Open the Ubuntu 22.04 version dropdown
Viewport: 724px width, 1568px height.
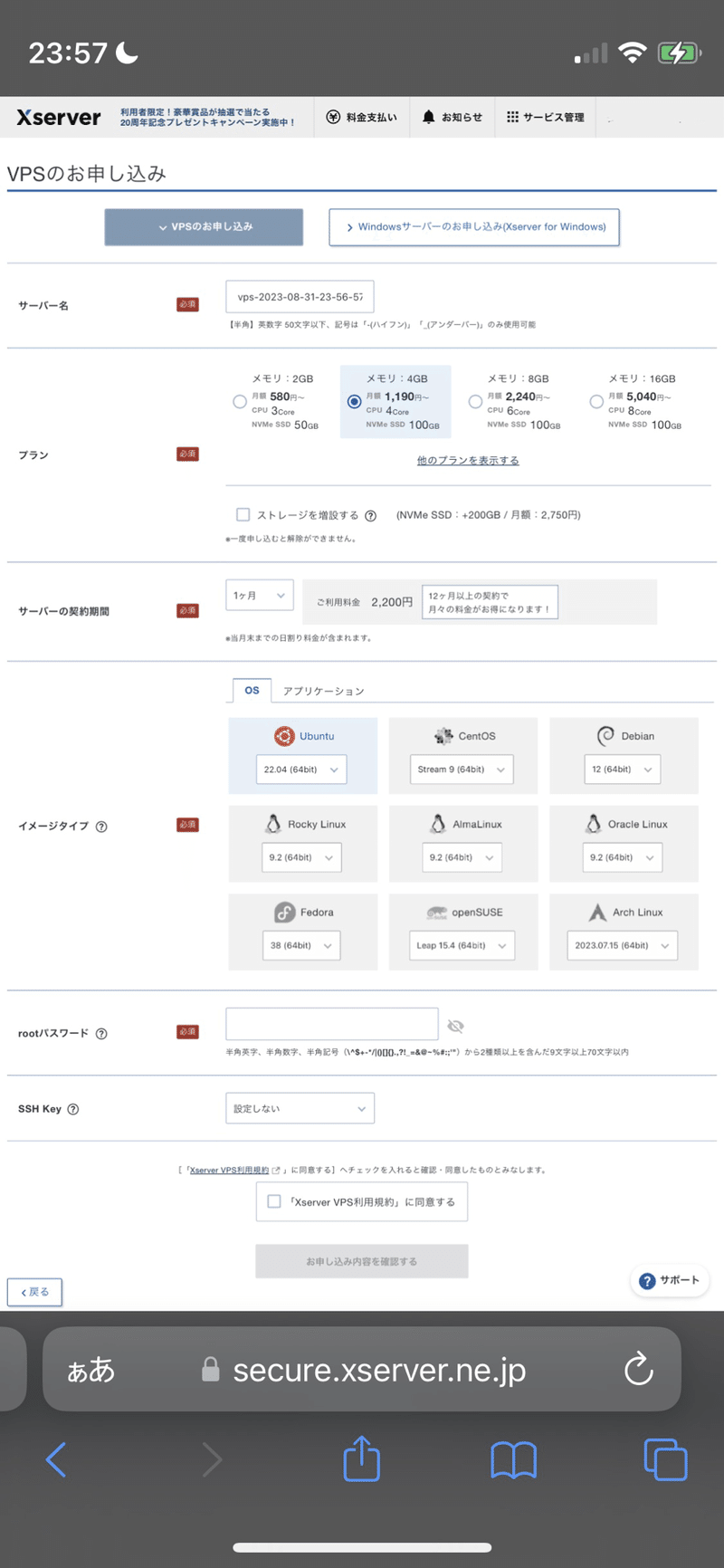[301, 770]
